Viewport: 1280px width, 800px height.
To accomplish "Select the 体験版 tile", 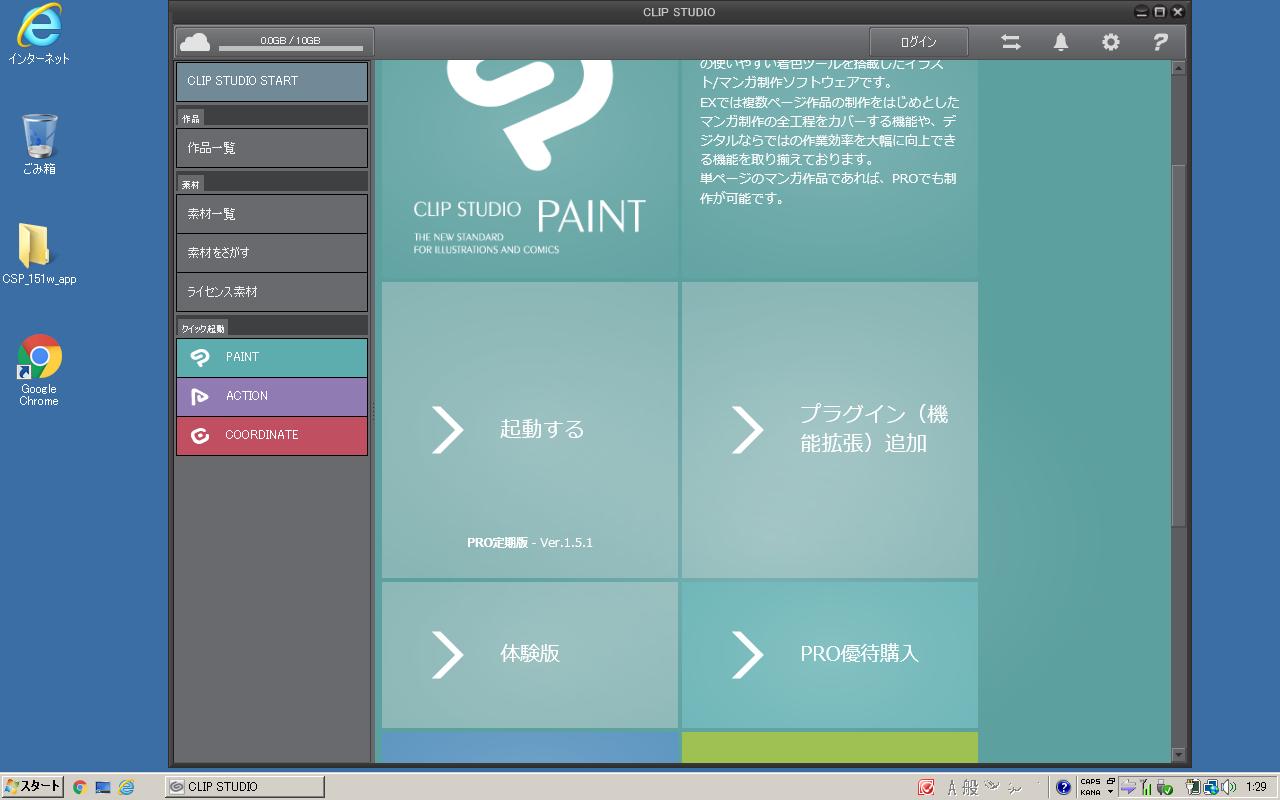I will pyautogui.click(x=530, y=654).
